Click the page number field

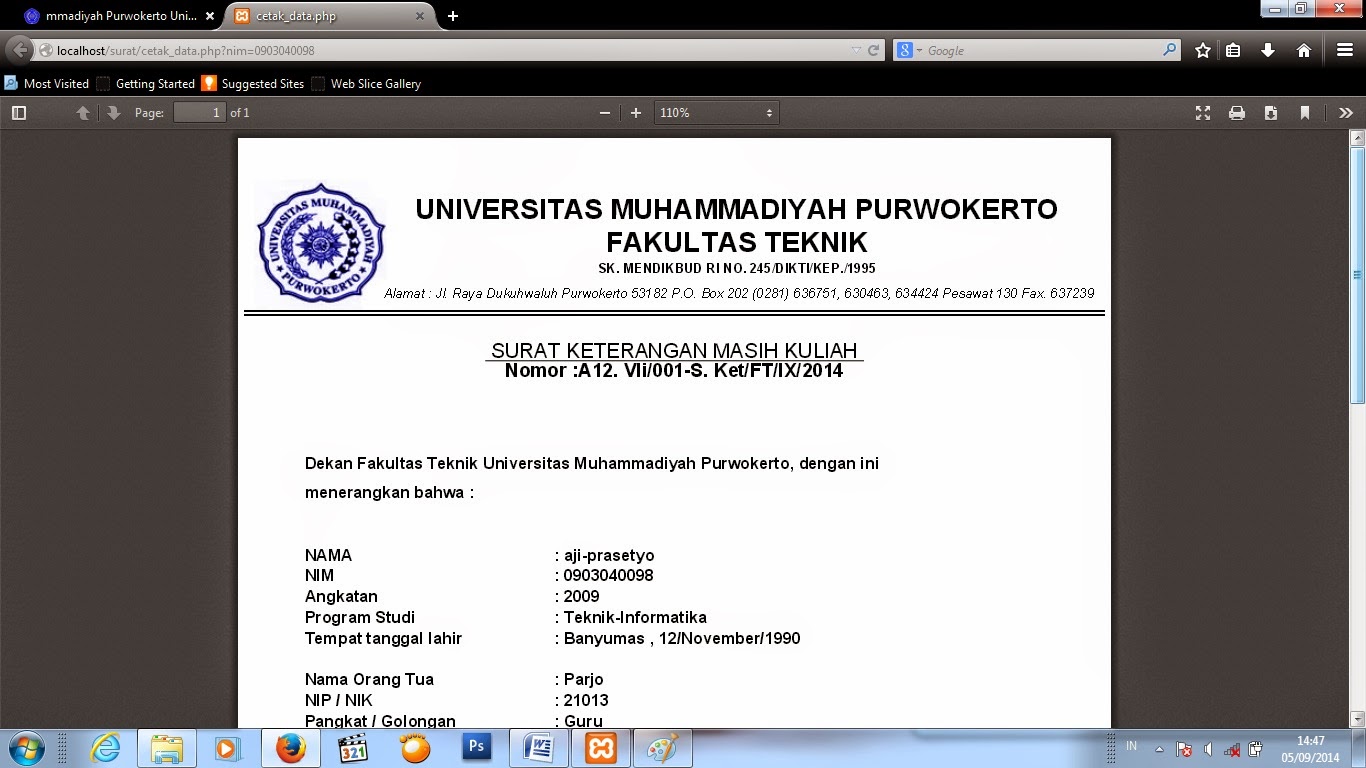point(200,113)
